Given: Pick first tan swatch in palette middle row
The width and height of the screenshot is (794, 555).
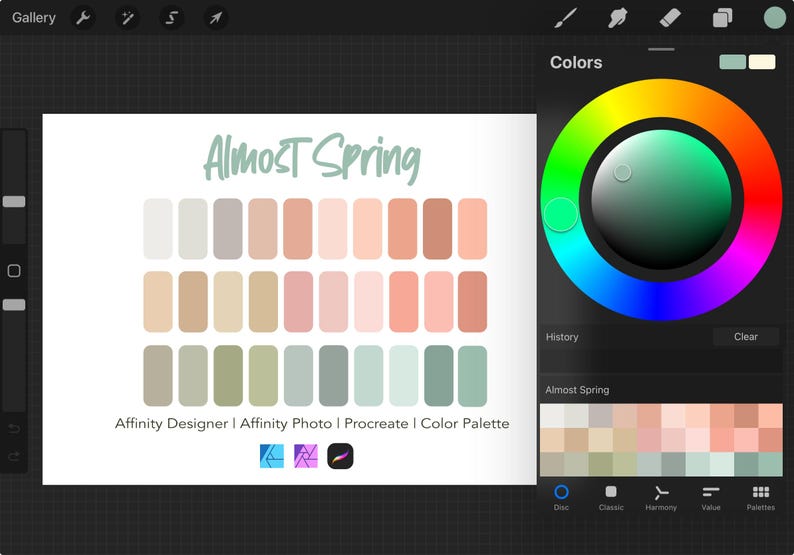Looking at the screenshot, I should coord(552,440).
